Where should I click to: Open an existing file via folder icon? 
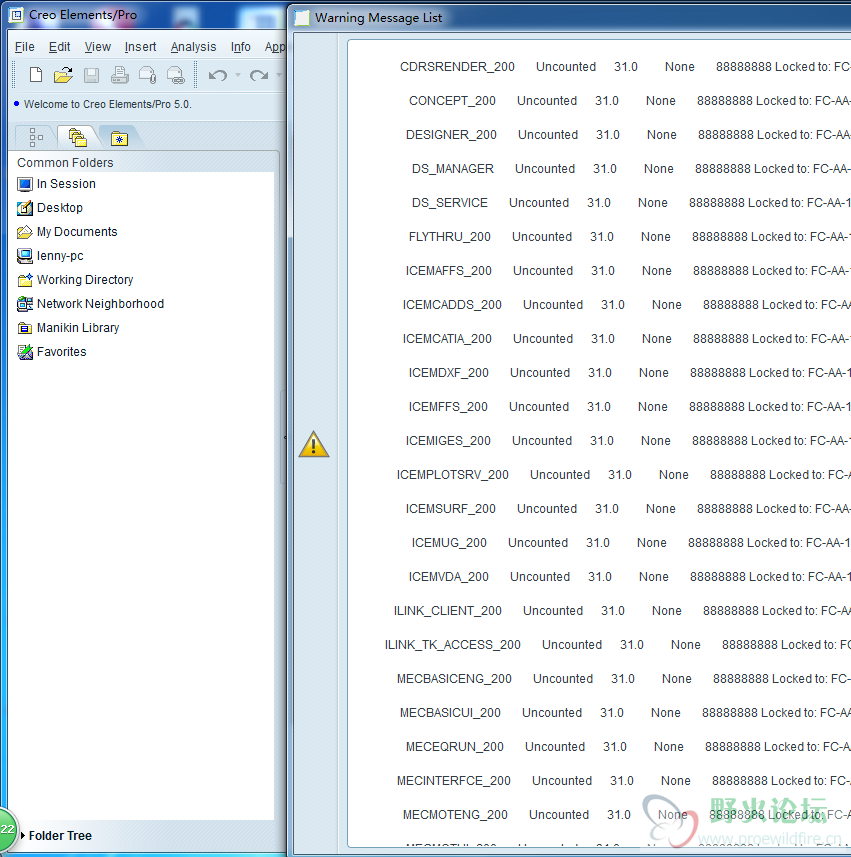(63, 74)
